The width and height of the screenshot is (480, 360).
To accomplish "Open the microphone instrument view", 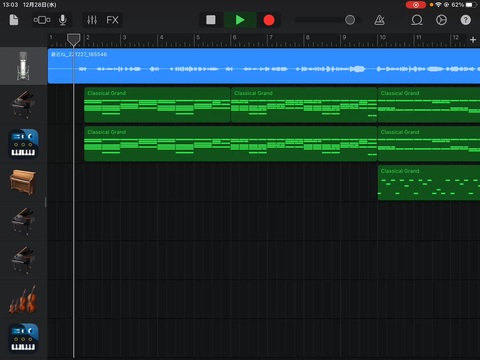I will click(62, 20).
